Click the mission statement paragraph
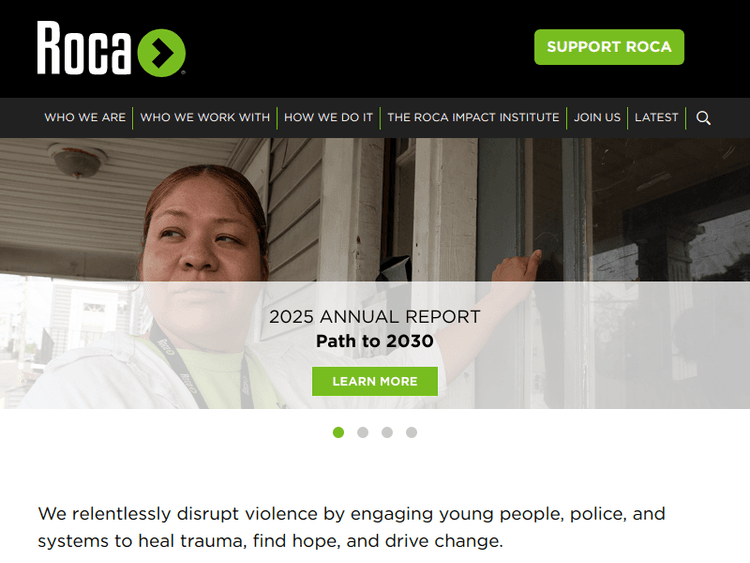This screenshot has height=563, width=750. (x=352, y=527)
